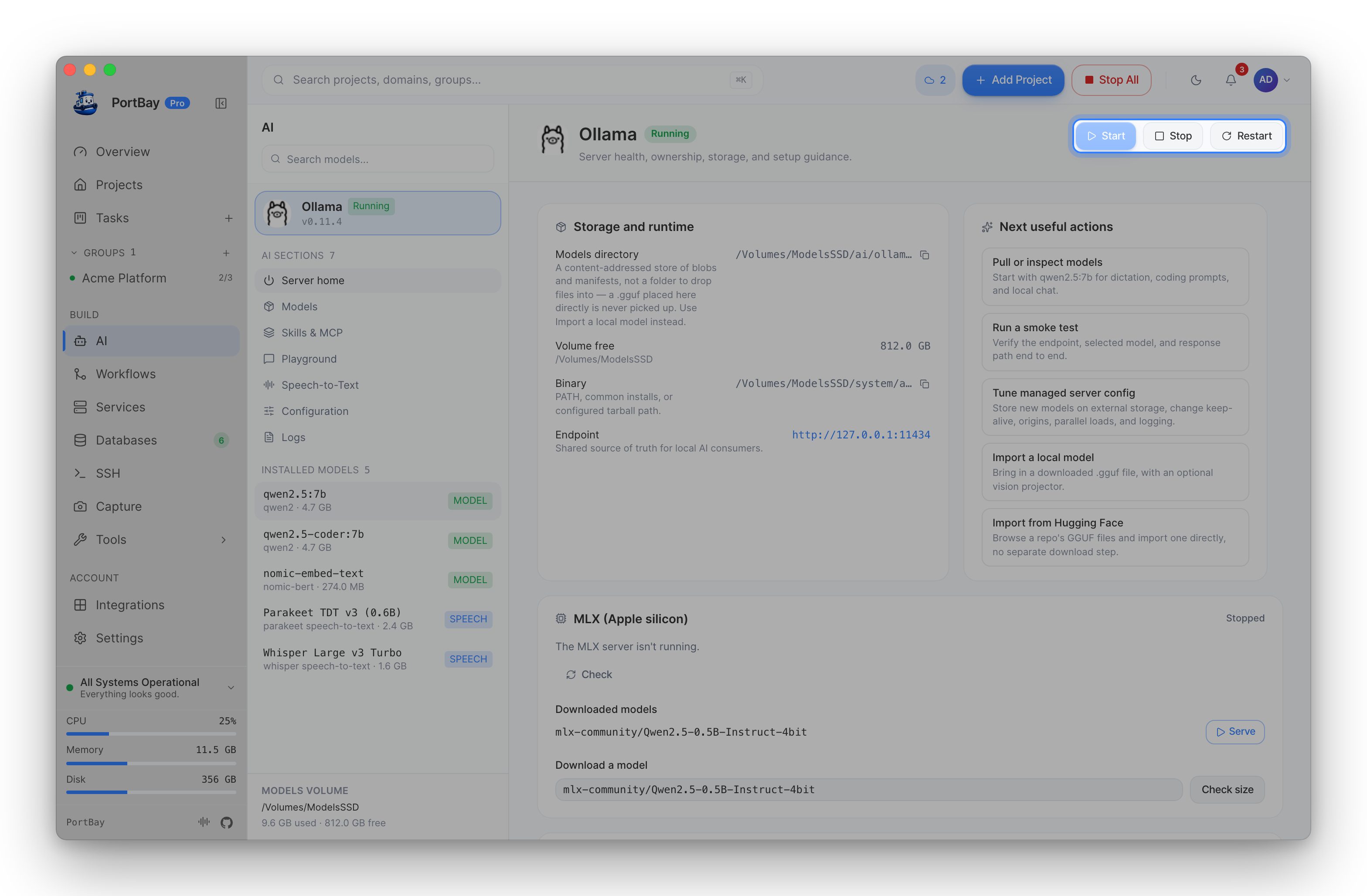Click the Stop All button

pos(1111,80)
